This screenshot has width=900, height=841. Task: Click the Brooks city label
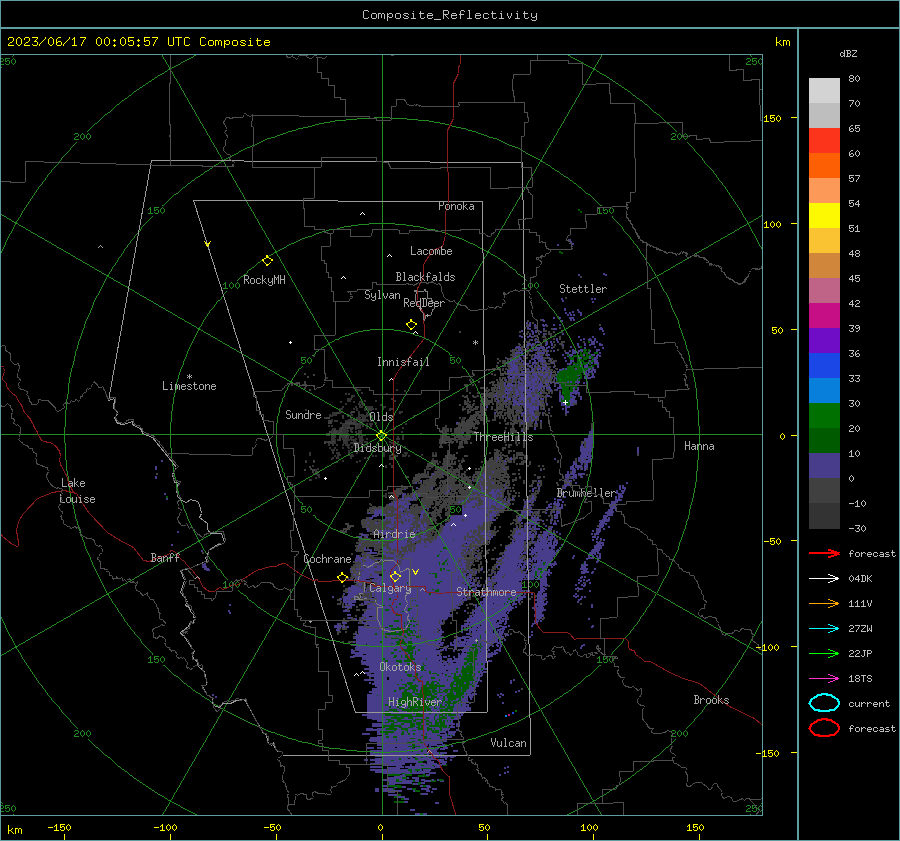pos(711,700)
